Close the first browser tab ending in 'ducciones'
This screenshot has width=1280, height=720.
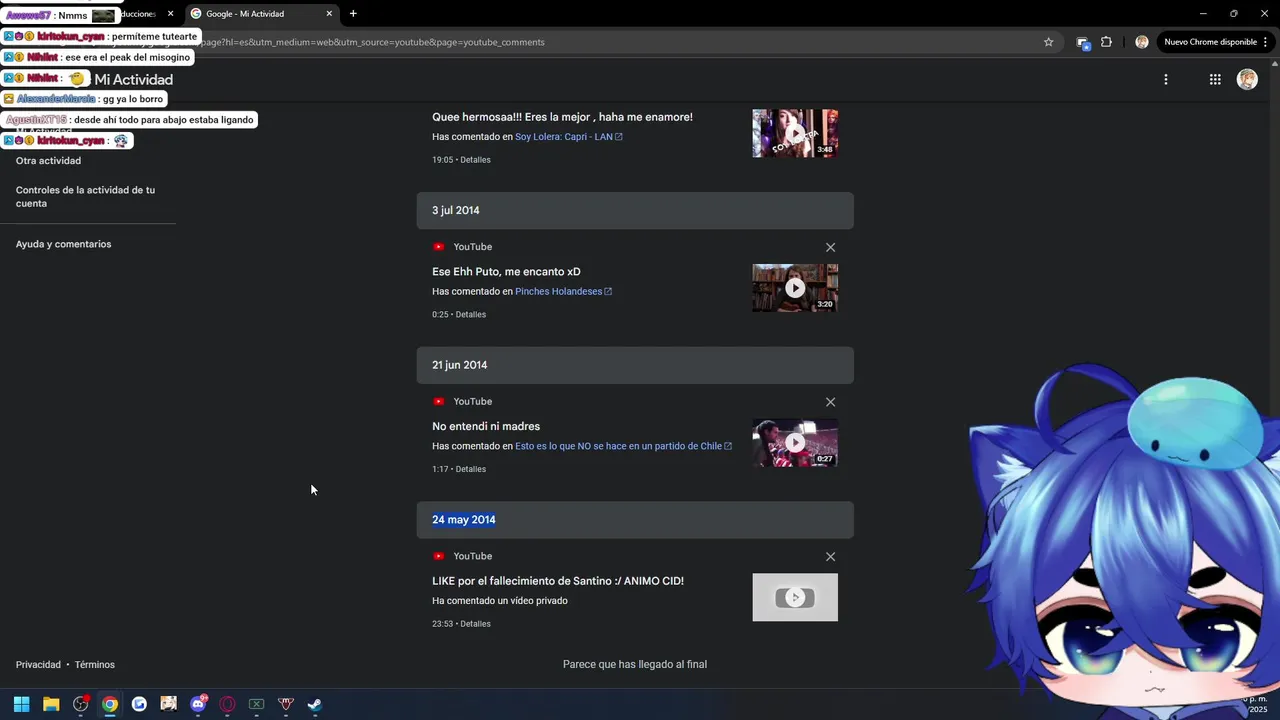170,14
